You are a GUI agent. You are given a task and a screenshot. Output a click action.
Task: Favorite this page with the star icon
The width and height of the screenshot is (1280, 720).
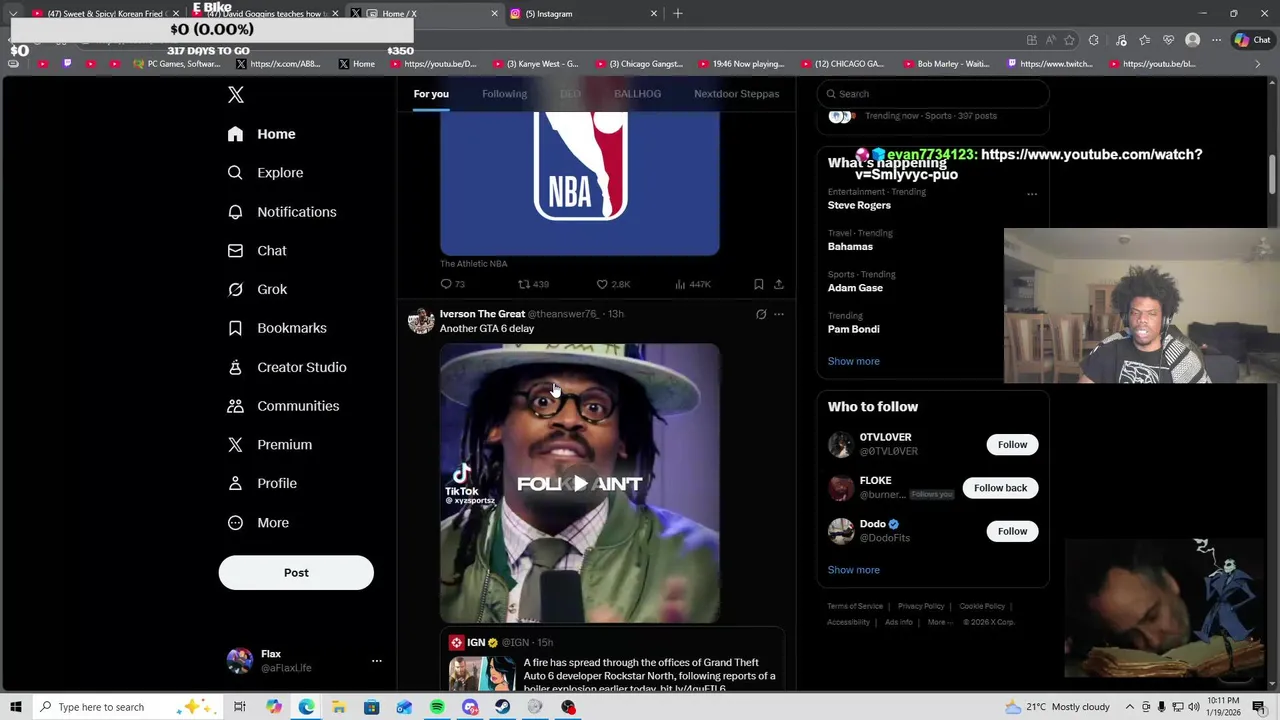[x=1069, y=40]
